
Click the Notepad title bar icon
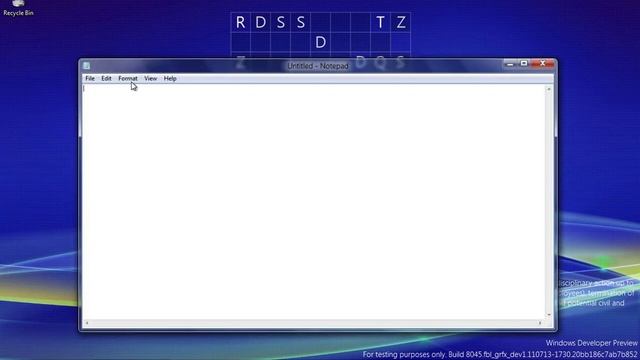tap(86, 65)
